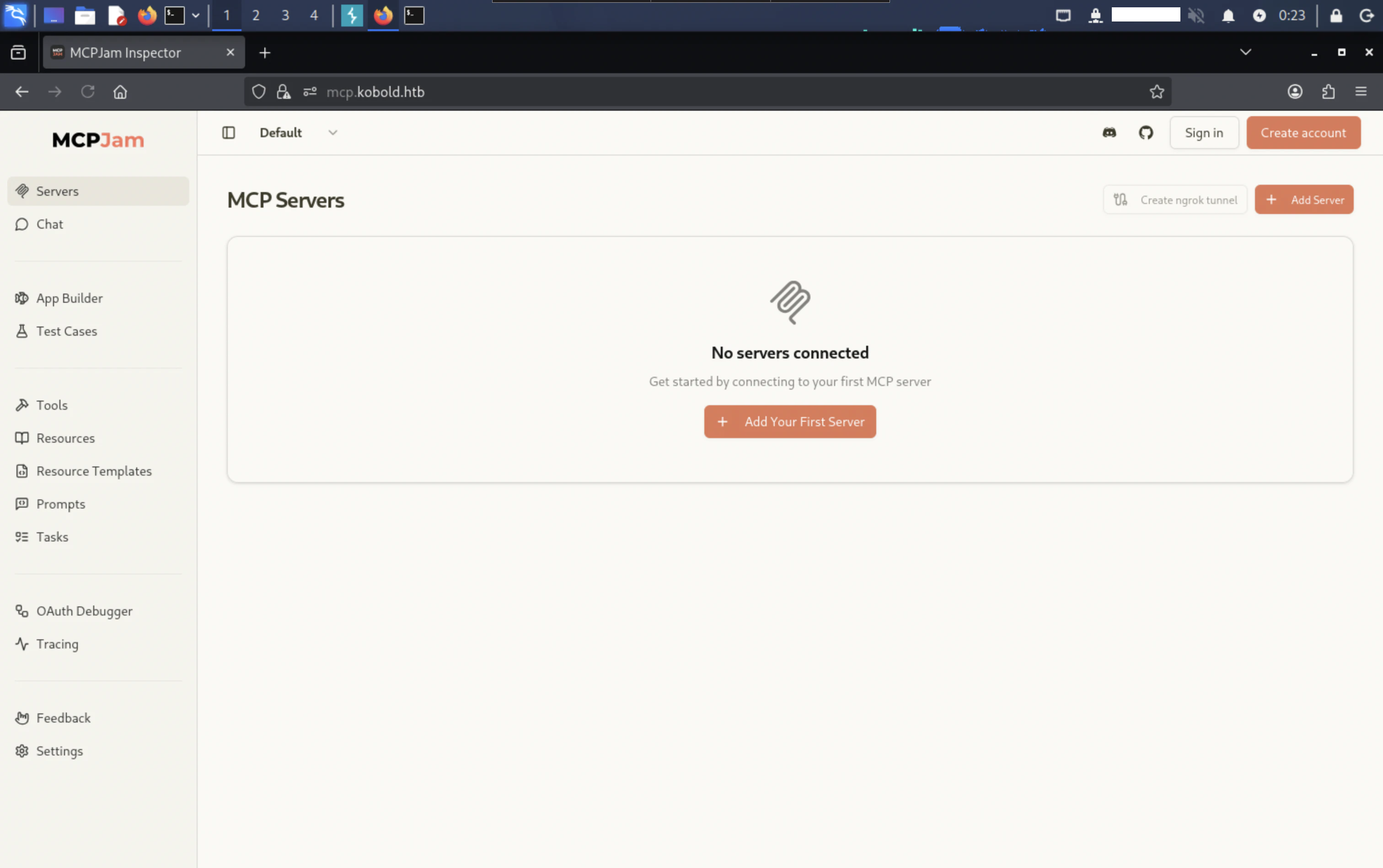Focus the address bar URL field

(x=708, y=92)
